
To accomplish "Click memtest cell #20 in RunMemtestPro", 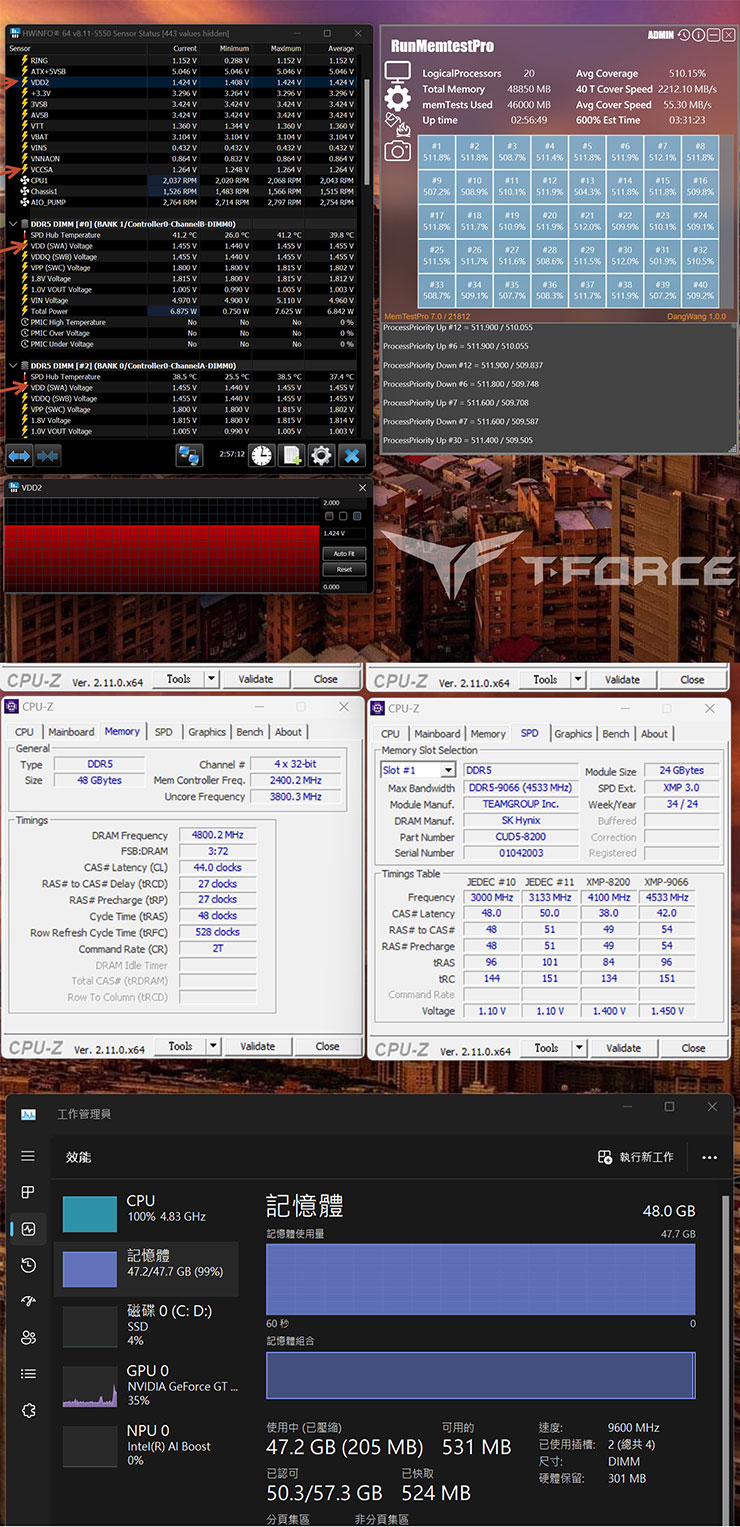I will (x=549, y=221).
